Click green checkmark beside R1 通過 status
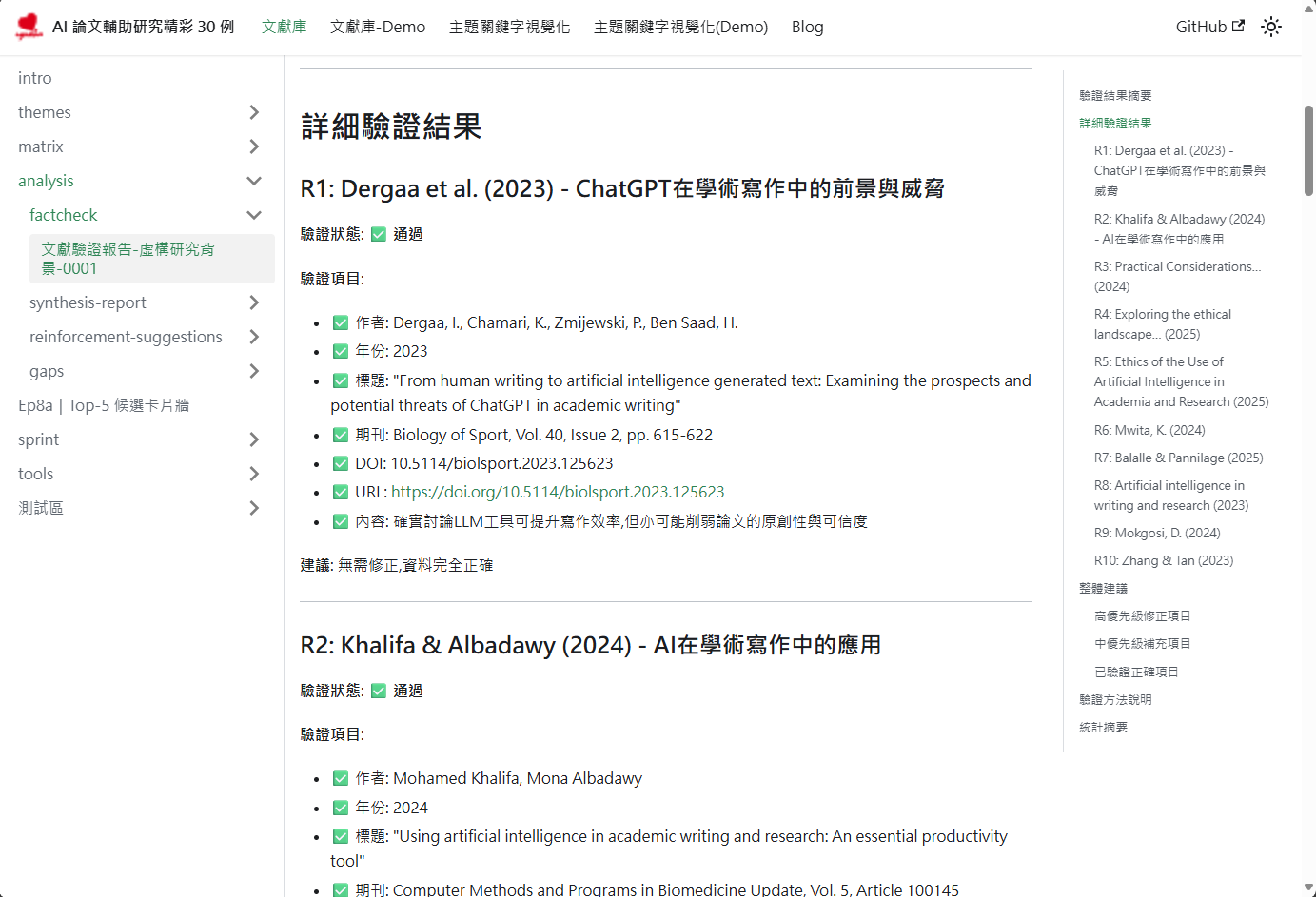 click(379, 235)
